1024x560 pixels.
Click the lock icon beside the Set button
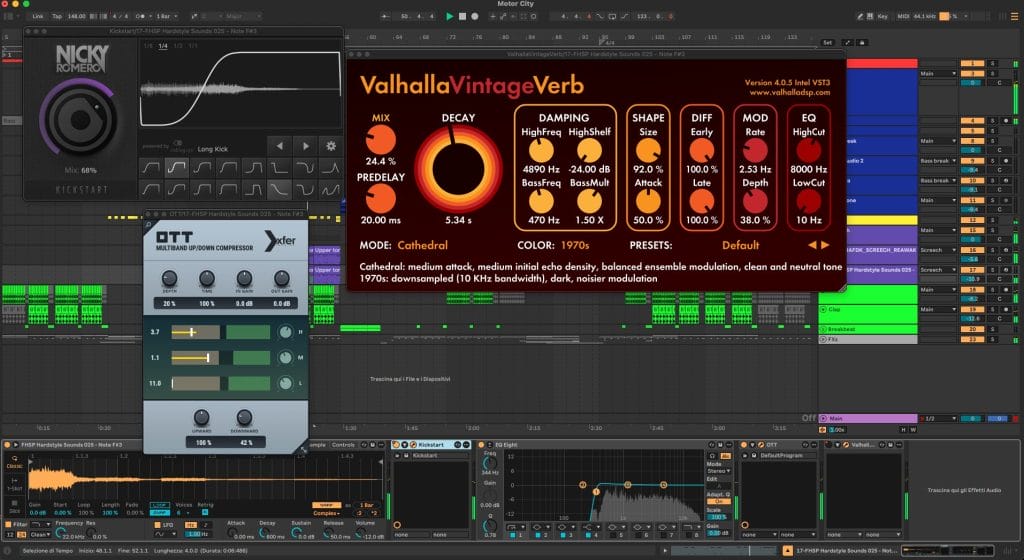click(x=861, y=42)
